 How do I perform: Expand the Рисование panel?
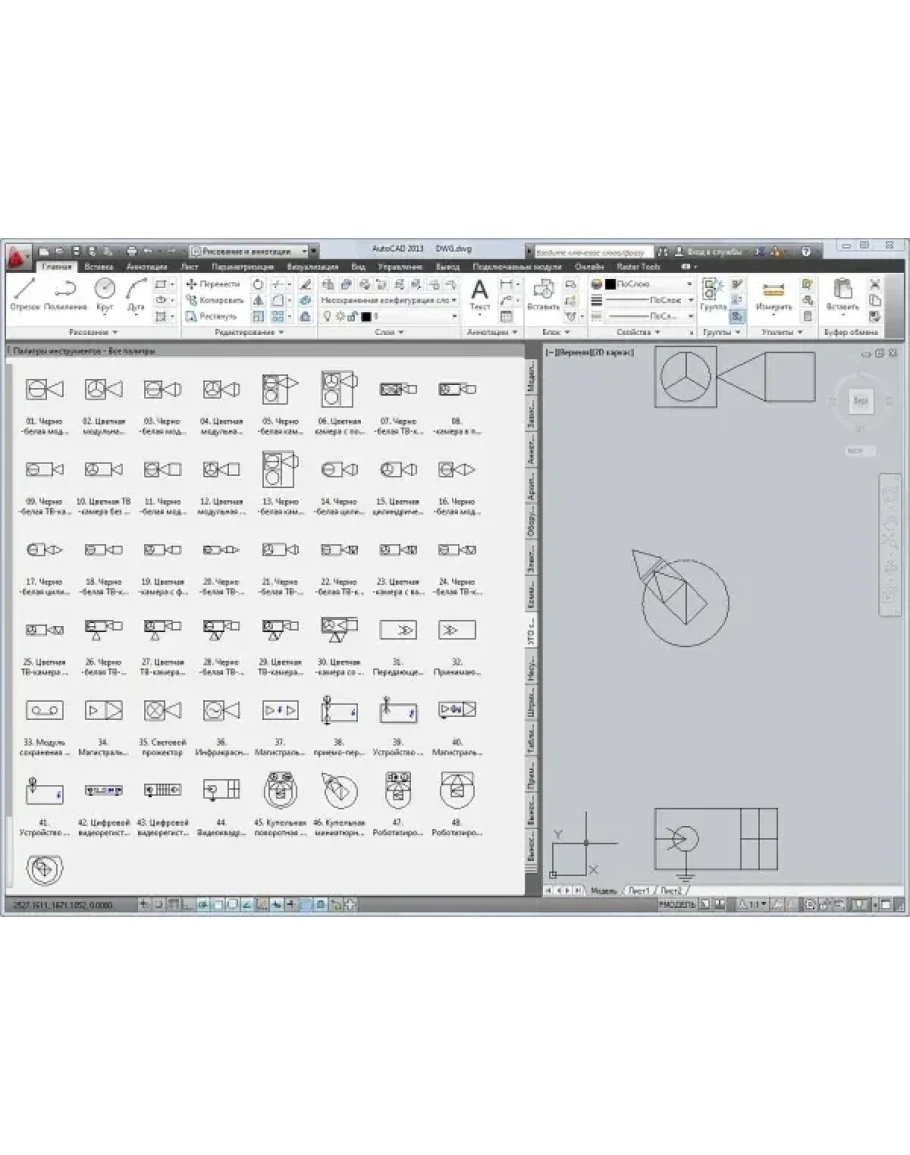click(x=93, y=332)
